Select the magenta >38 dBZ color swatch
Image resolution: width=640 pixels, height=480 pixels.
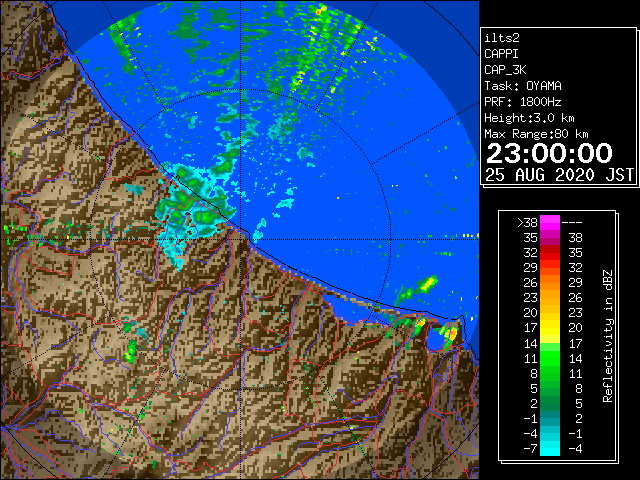550,222
